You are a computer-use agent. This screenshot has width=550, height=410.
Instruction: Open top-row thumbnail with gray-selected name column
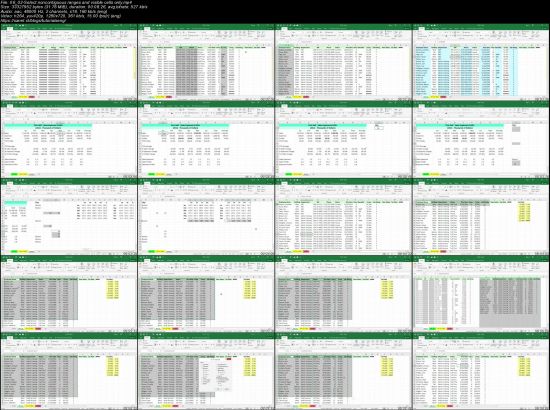click(x=343, y=62)
